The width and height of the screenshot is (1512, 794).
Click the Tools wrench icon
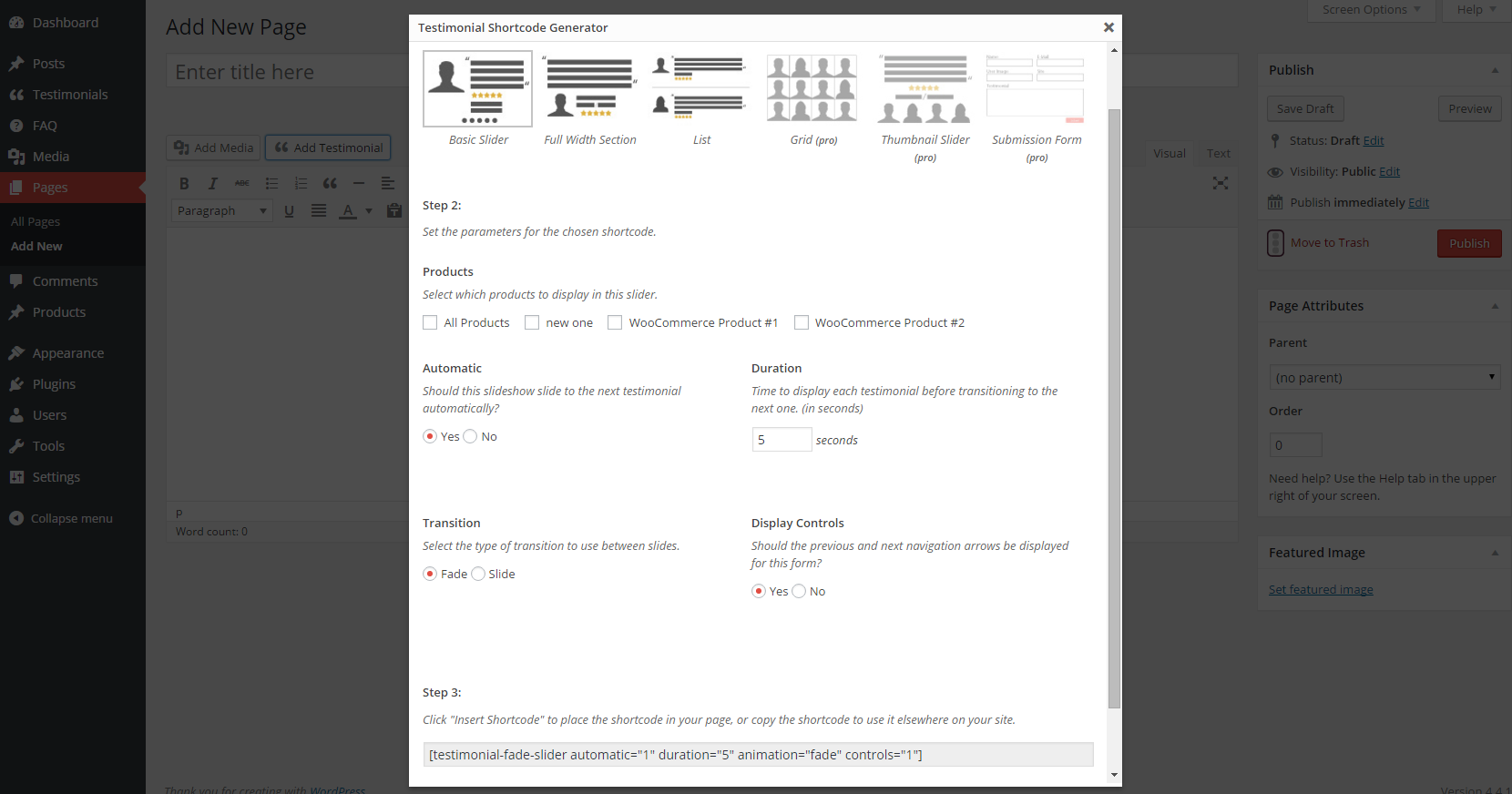(16, 446)
